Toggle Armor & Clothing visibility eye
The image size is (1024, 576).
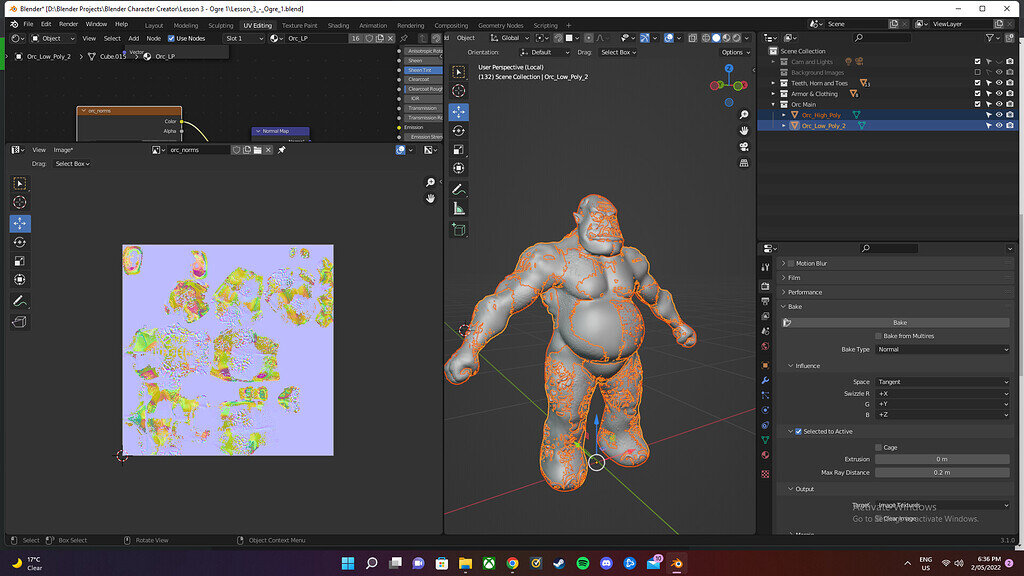tap(999, 93)
